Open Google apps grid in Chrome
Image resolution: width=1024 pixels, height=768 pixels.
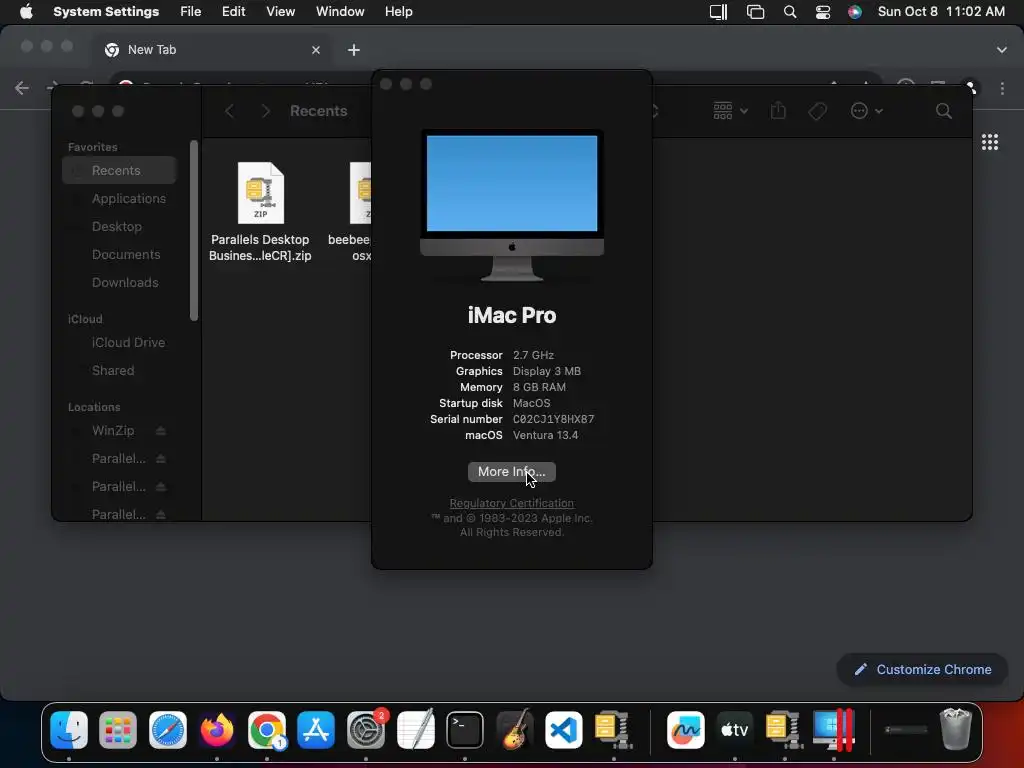coord(990,142)
